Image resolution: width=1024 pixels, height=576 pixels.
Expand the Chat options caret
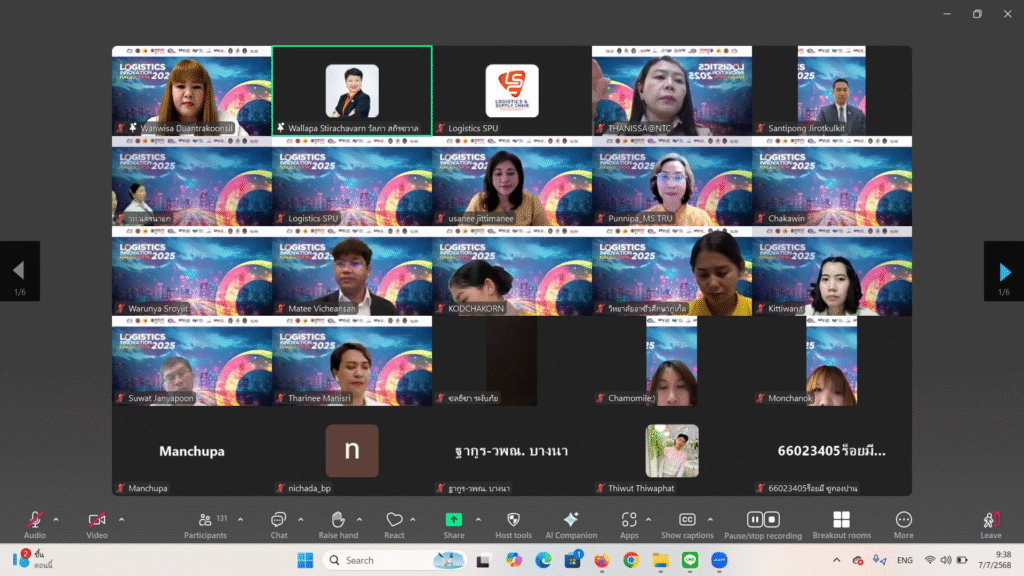(300, 520)
